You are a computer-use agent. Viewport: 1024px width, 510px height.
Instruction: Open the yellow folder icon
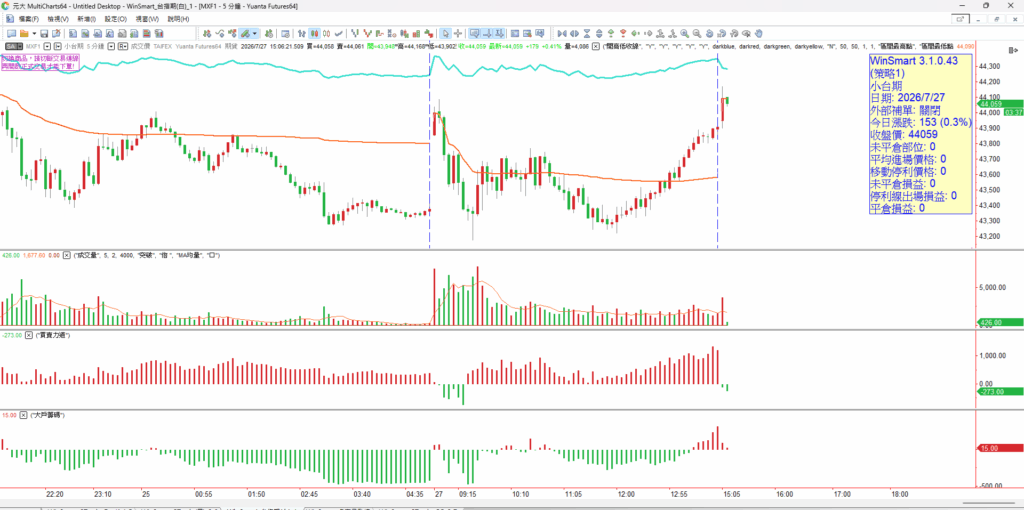point(24,33)
